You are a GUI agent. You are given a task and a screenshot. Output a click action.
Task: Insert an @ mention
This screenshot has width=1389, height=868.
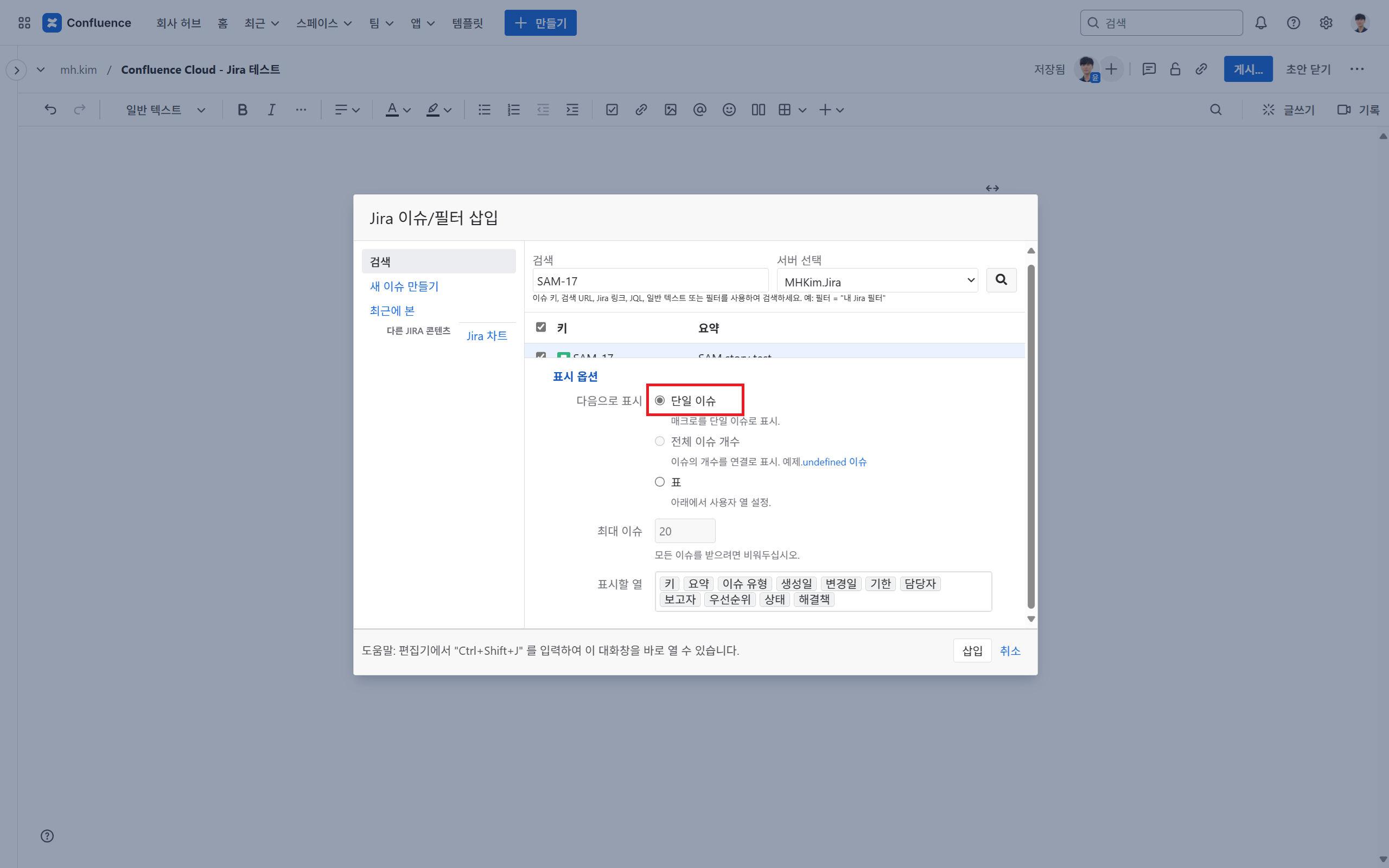coord(700,110)
